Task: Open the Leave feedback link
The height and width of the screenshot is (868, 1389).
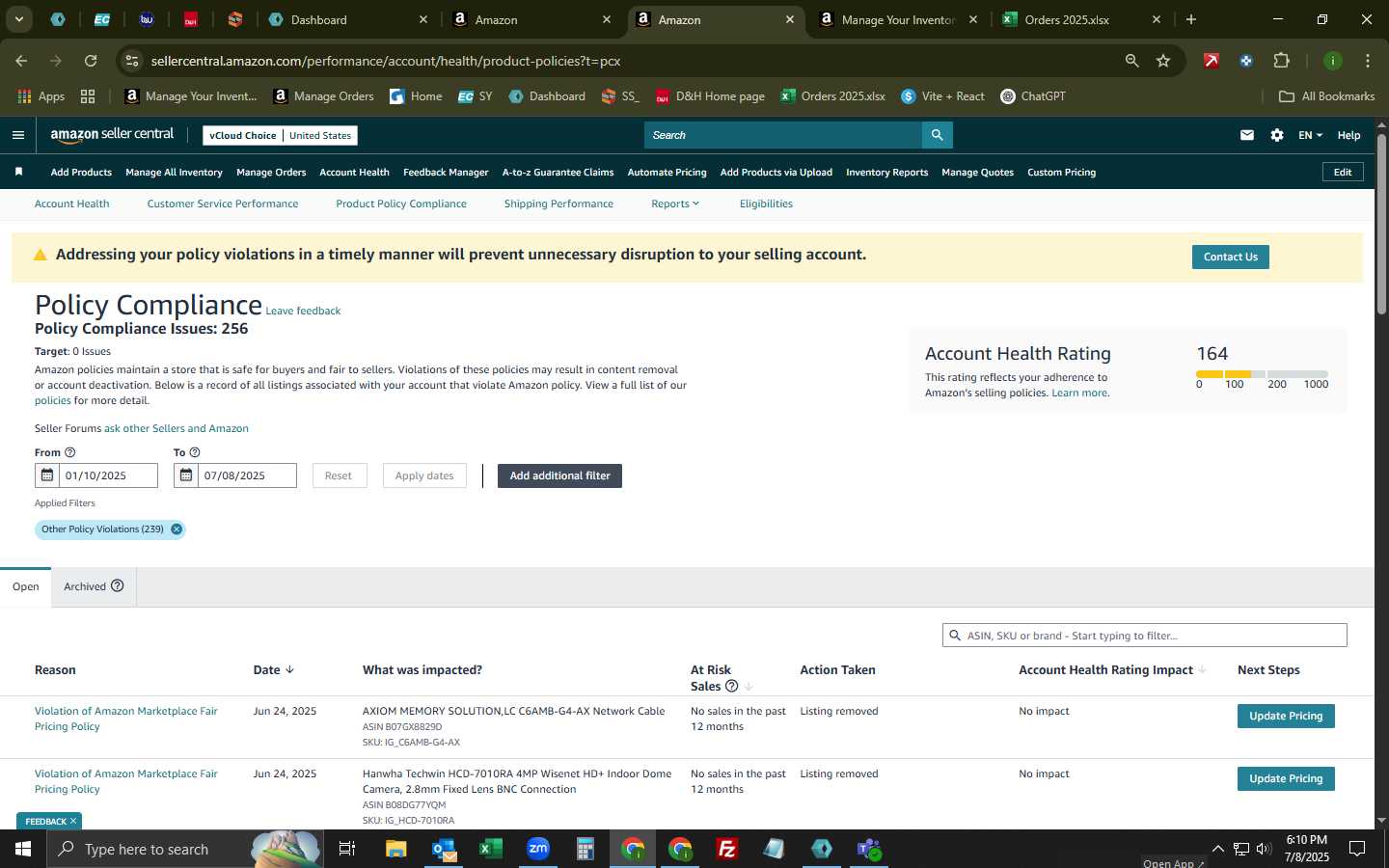Action: pos(303,311)
